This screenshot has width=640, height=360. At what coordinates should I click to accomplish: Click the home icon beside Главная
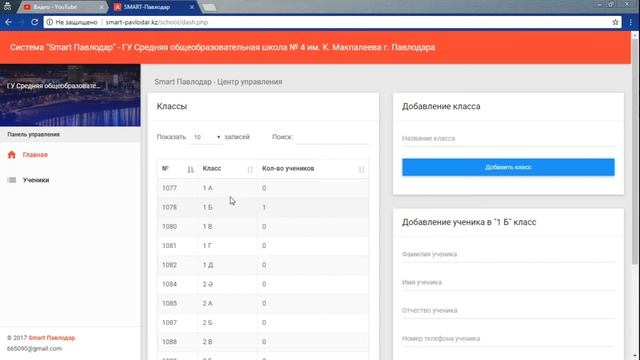(x=11, y=155)
